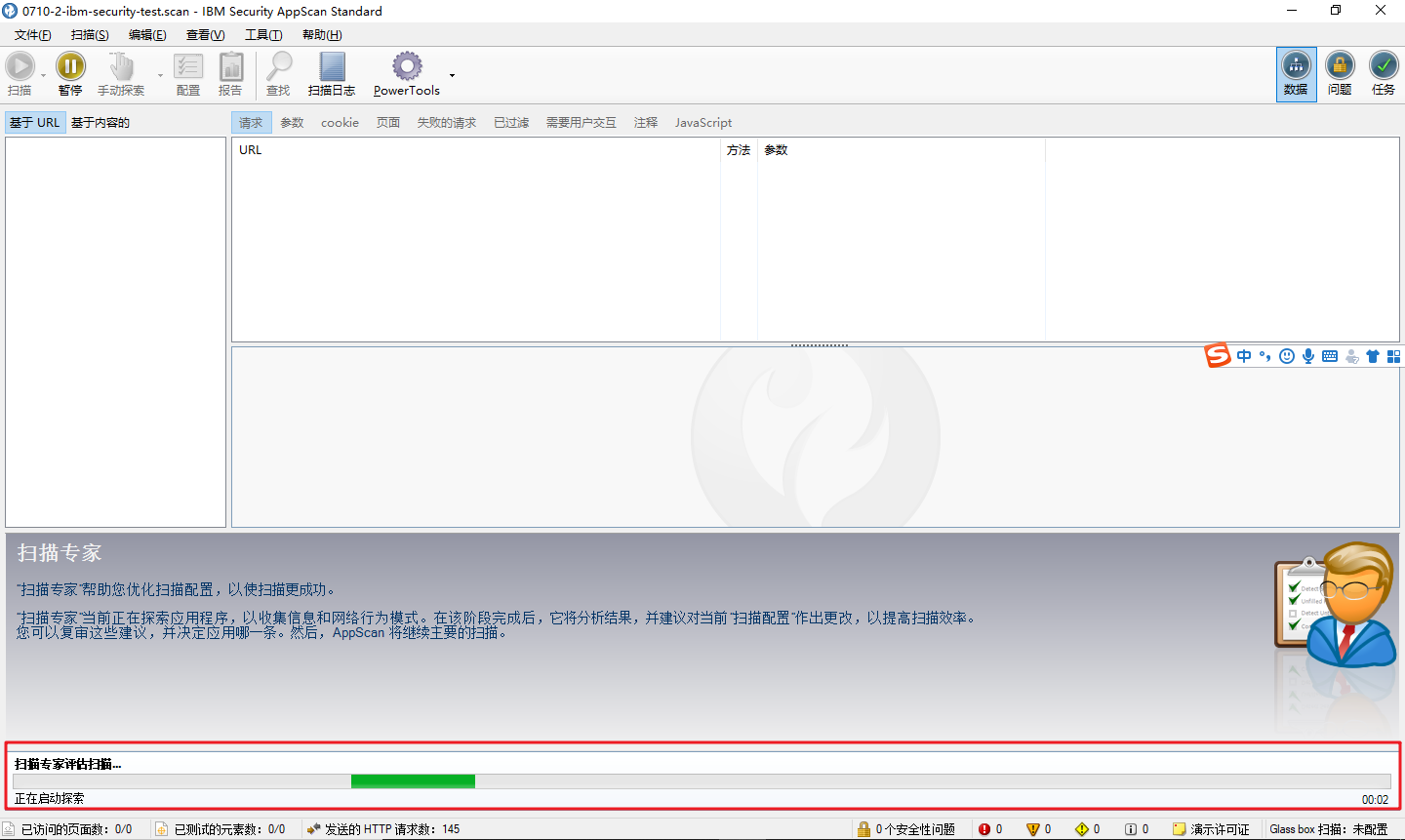The height and width of the screenshot is (840, 1405).
Task: Click the orange medium severity icon
Action: [x=1033, y=829]
